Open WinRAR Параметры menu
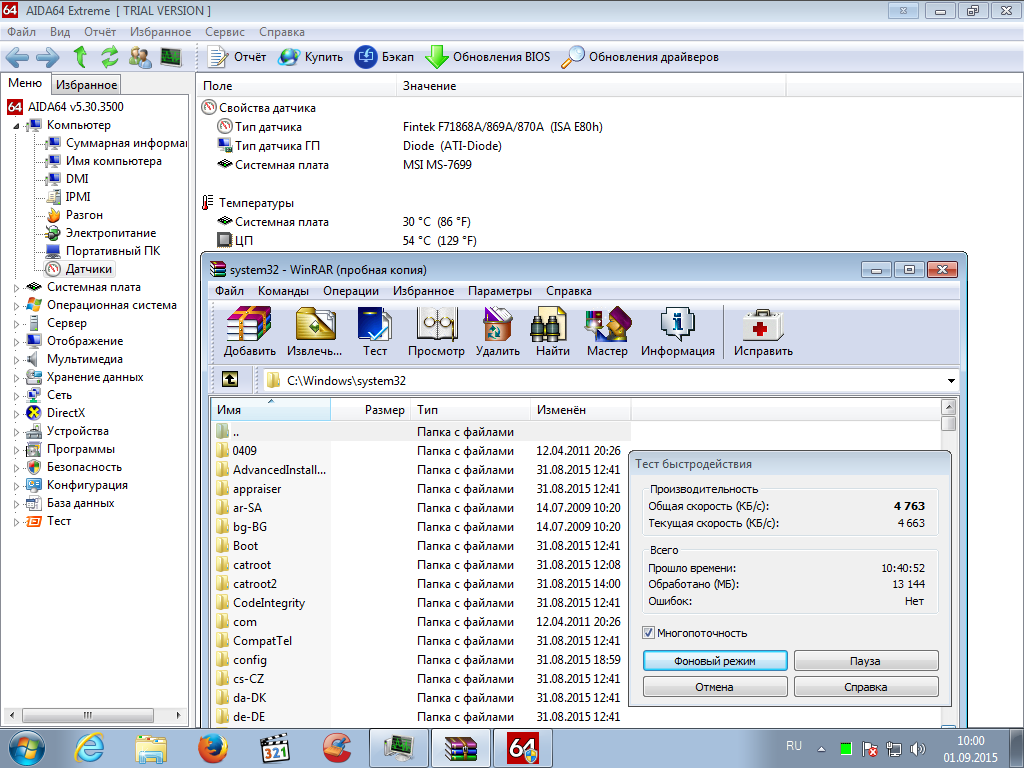 [x=500, y=291]
